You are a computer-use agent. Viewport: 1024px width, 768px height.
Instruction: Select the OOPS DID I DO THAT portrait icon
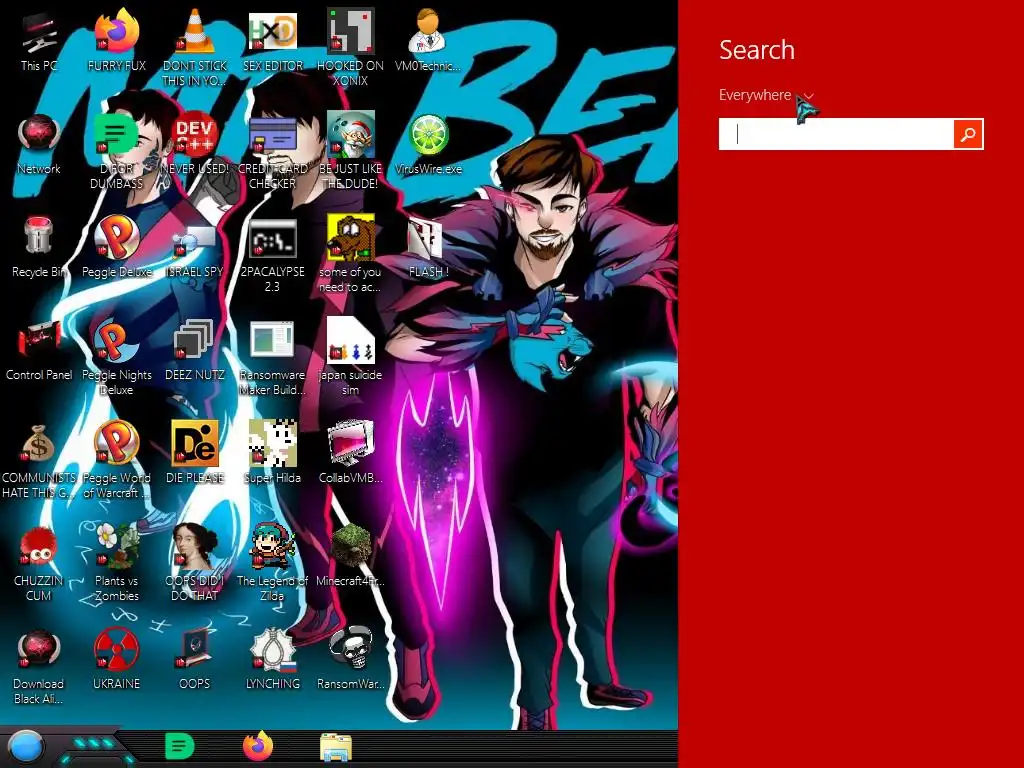click(195, 545)
